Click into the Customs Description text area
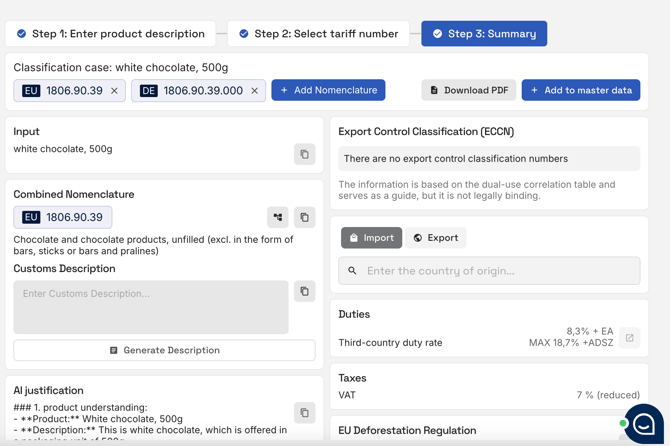This screenshot has width=670, height=446. pos(150,307)
